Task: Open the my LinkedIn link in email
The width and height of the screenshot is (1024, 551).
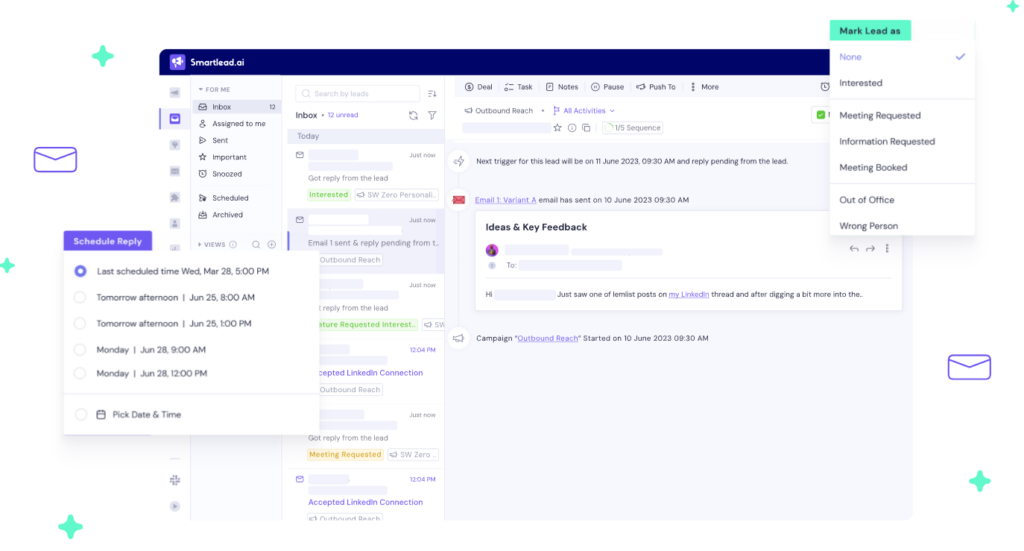Action: pyautogui.click(x=688, y=294)
